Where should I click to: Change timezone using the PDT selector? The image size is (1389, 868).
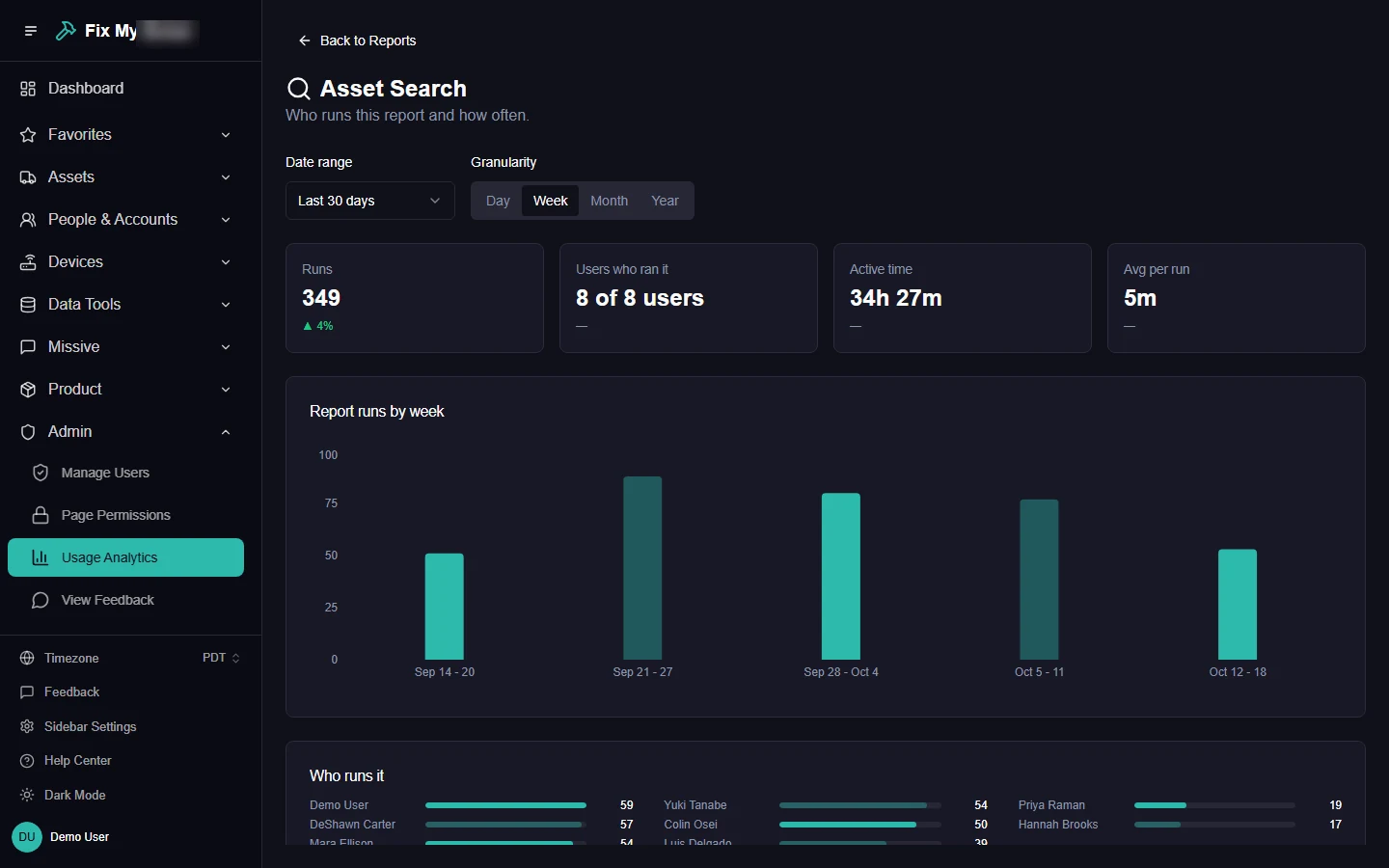pos(221,658)
